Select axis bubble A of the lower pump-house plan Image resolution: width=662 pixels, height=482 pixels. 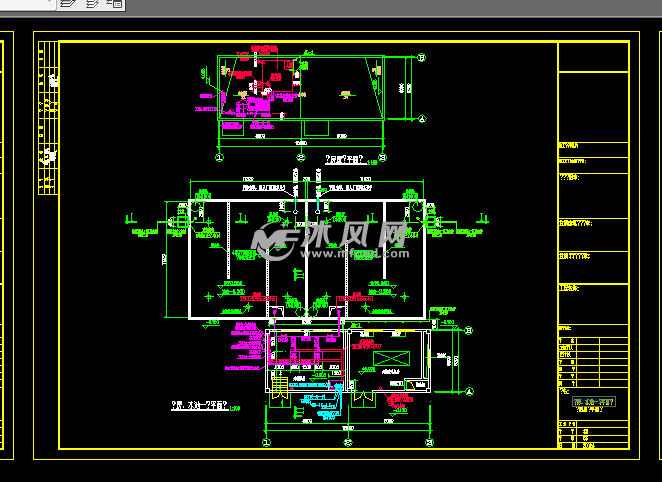(469, 392)
